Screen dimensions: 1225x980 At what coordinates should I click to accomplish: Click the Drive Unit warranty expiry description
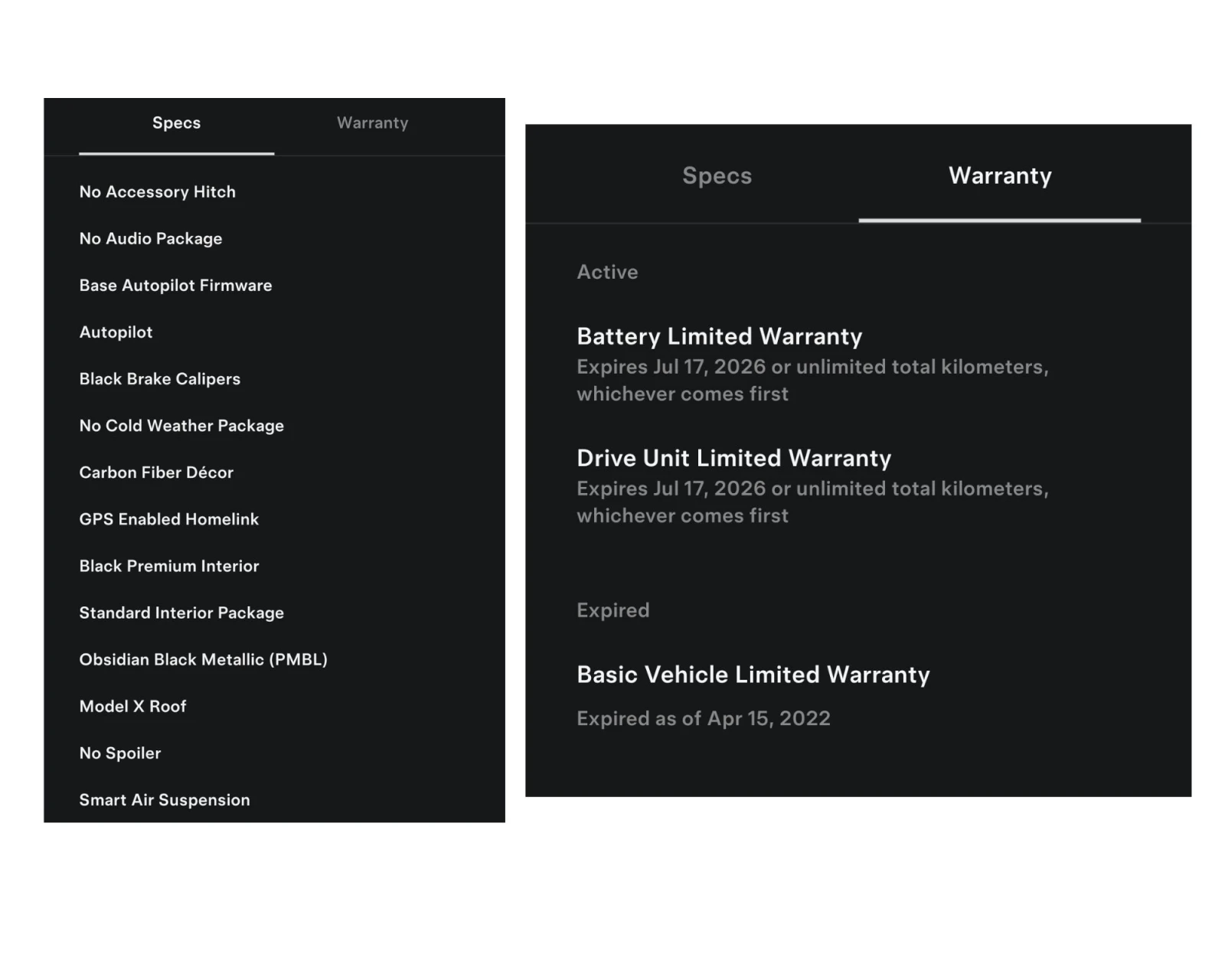[x=812, y=501]
